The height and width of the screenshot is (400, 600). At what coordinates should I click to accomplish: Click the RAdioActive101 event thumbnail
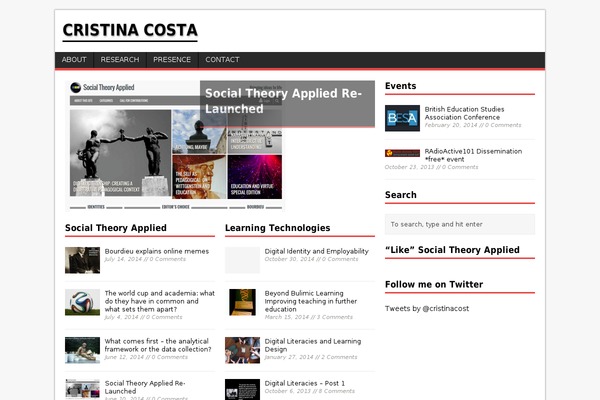402,153
